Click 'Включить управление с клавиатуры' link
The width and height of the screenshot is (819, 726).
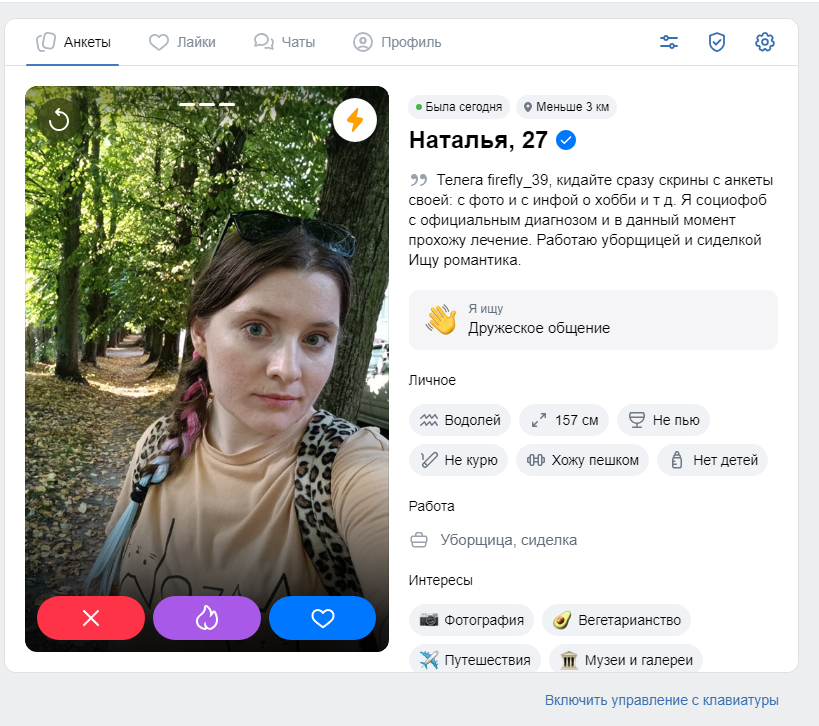point(661,700)
